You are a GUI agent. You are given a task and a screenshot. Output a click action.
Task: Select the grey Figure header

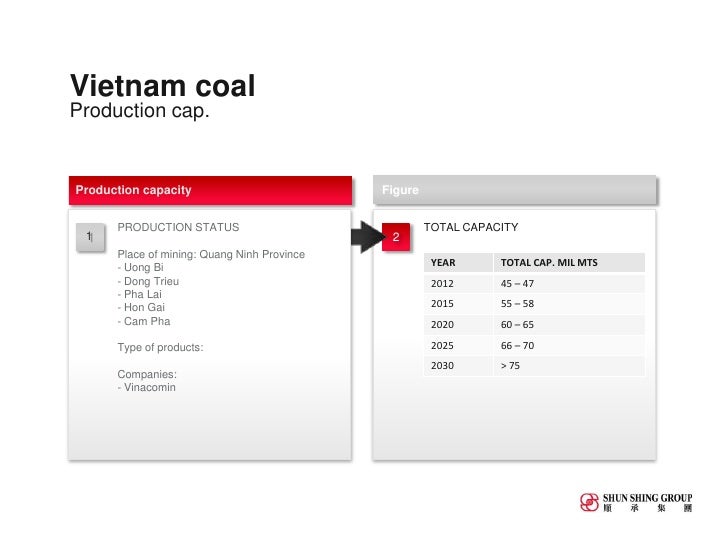pyautogui.click(x=514, y=190)
